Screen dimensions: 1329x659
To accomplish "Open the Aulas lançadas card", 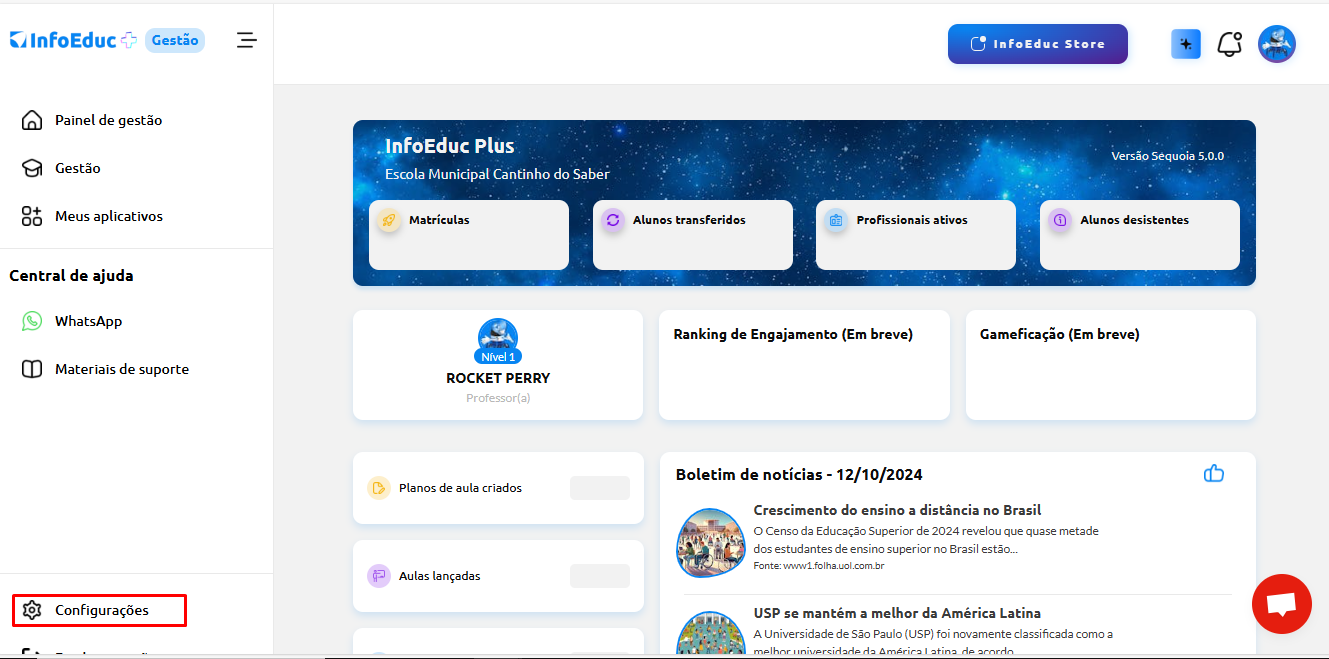I will coord(498,576).
